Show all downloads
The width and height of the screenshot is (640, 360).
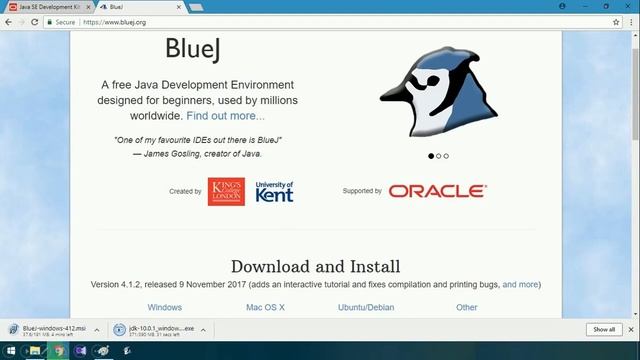click(604, 329)
